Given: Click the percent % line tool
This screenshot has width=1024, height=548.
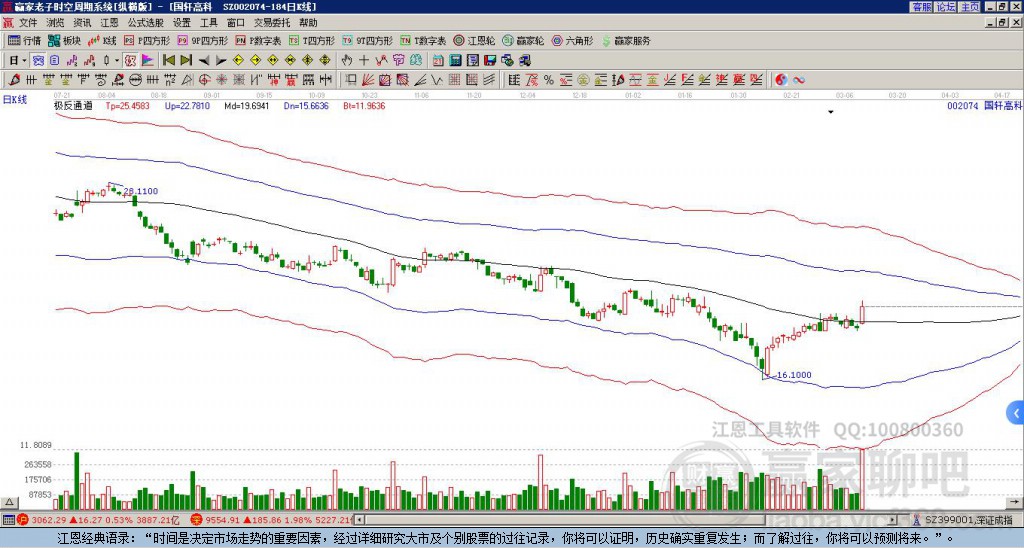Looking at the screenshot, I should (x=549, y=80).
